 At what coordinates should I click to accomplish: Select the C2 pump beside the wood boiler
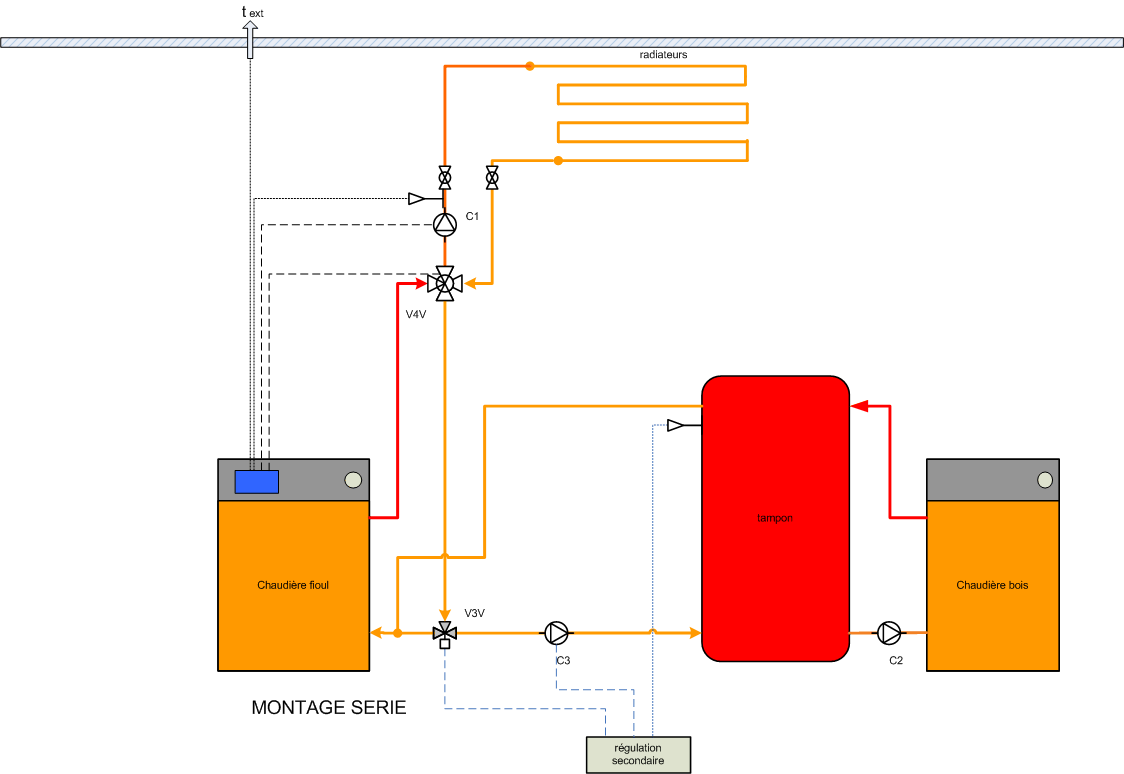pyautogui.click(x=888, y=632)
